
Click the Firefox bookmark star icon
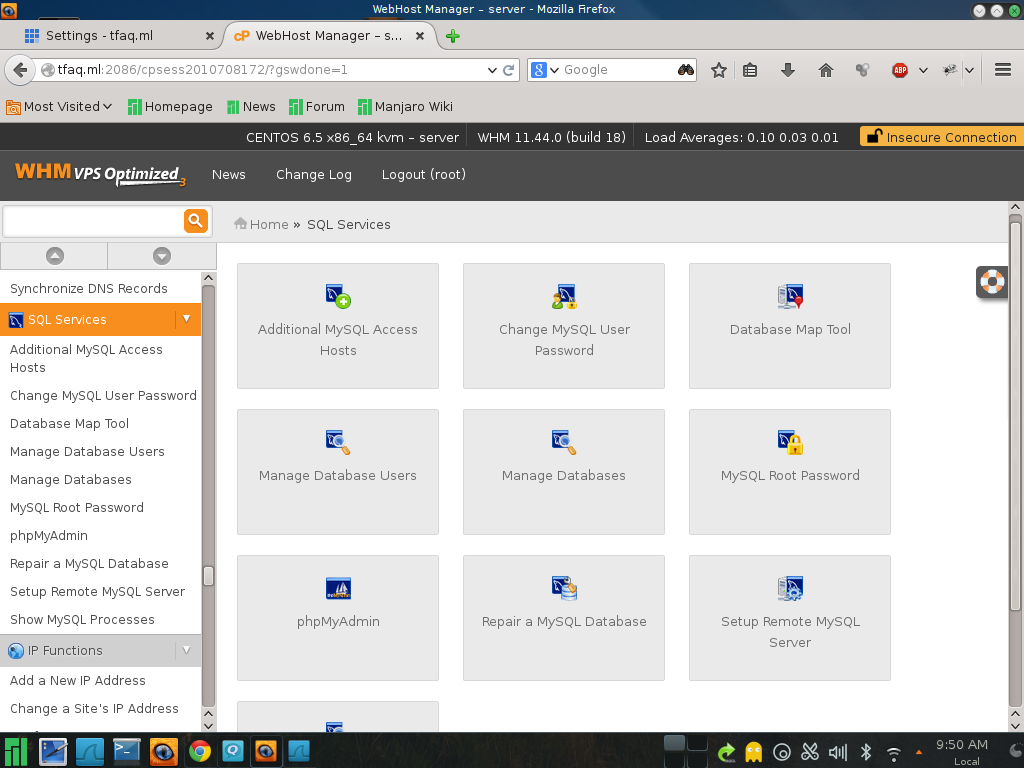(x=718, y=70)
